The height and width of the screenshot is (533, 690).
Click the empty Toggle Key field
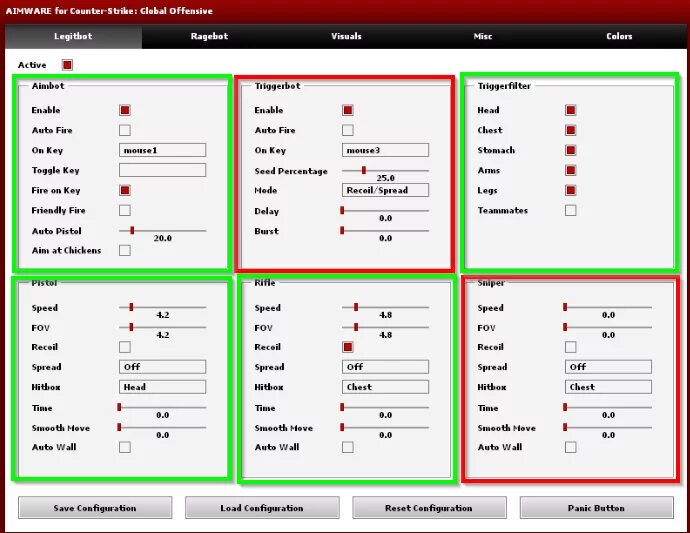pos(162,170)
